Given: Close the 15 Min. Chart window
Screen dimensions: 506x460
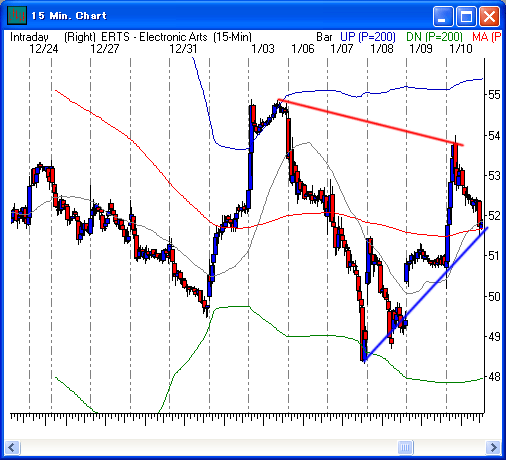Looking at the screenshot, I should (x=489, y=16).
